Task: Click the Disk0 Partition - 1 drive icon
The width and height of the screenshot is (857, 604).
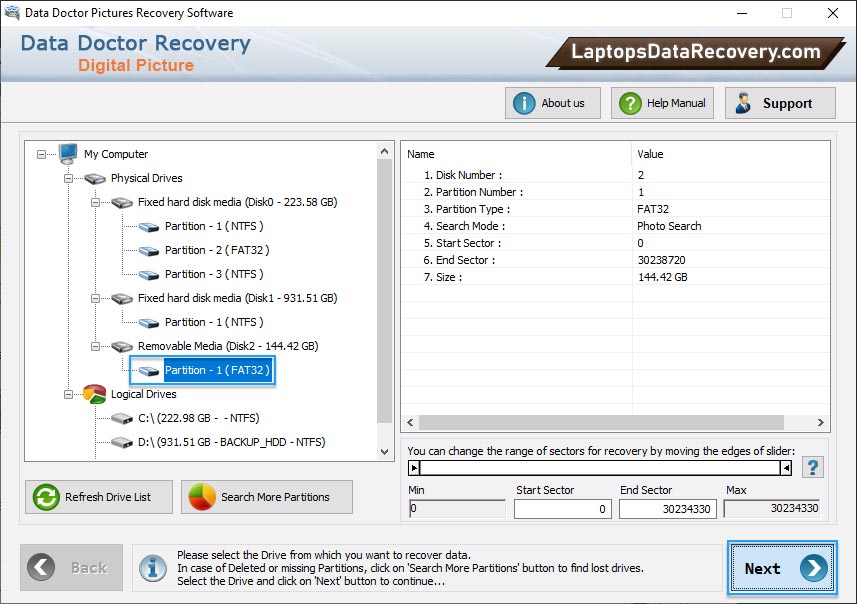Action: (149, 226)
